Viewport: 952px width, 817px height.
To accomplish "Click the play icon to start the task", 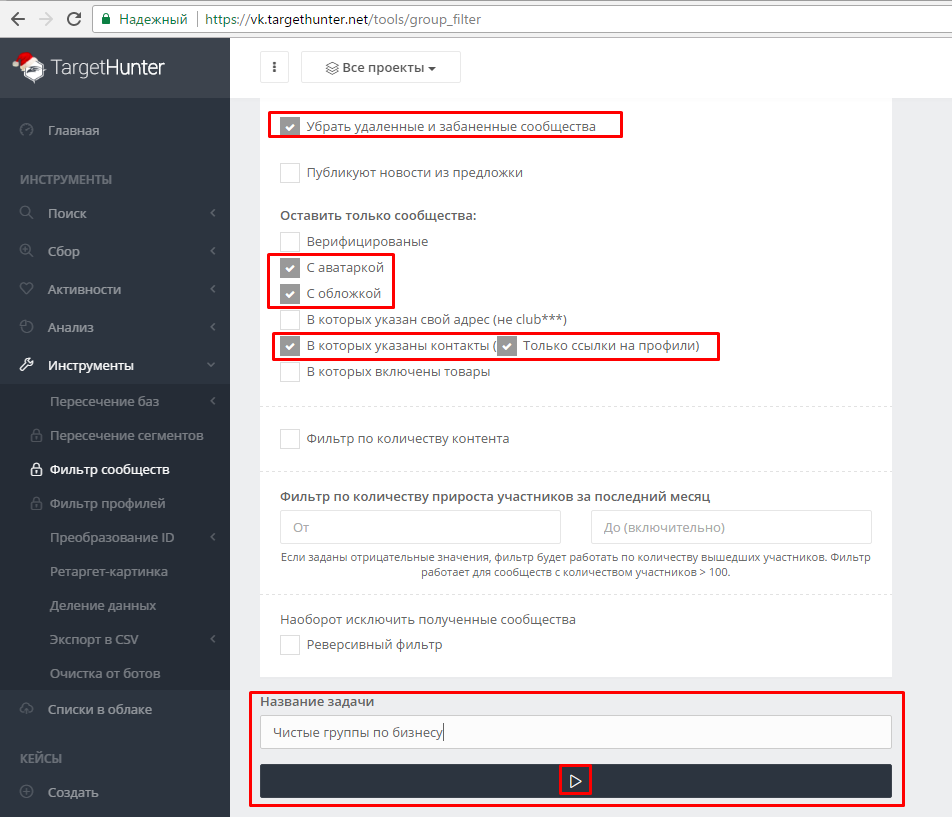I will click(x=575, y=781).
